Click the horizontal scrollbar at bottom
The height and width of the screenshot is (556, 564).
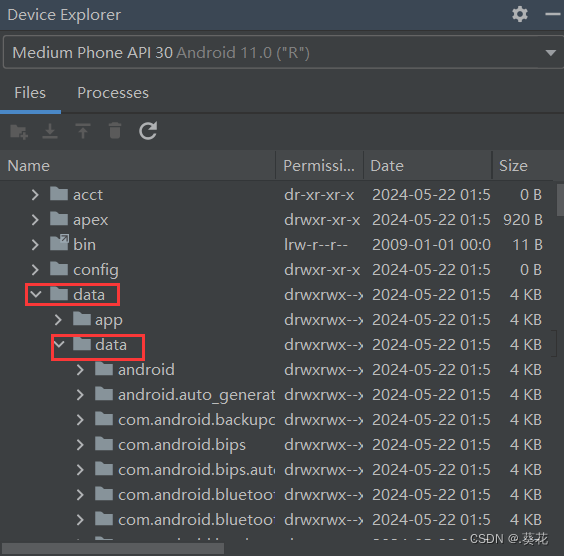(x=113, y=549)
